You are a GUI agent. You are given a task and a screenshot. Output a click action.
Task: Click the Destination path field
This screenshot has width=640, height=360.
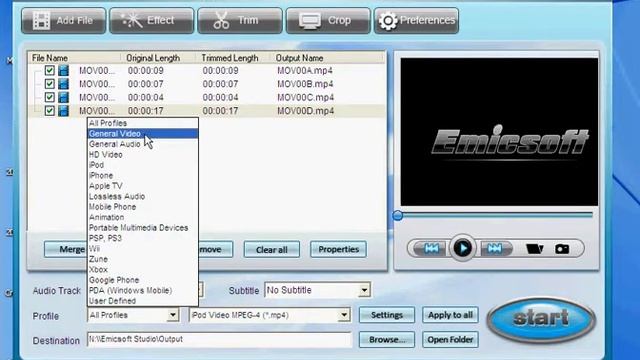point(219,340)
